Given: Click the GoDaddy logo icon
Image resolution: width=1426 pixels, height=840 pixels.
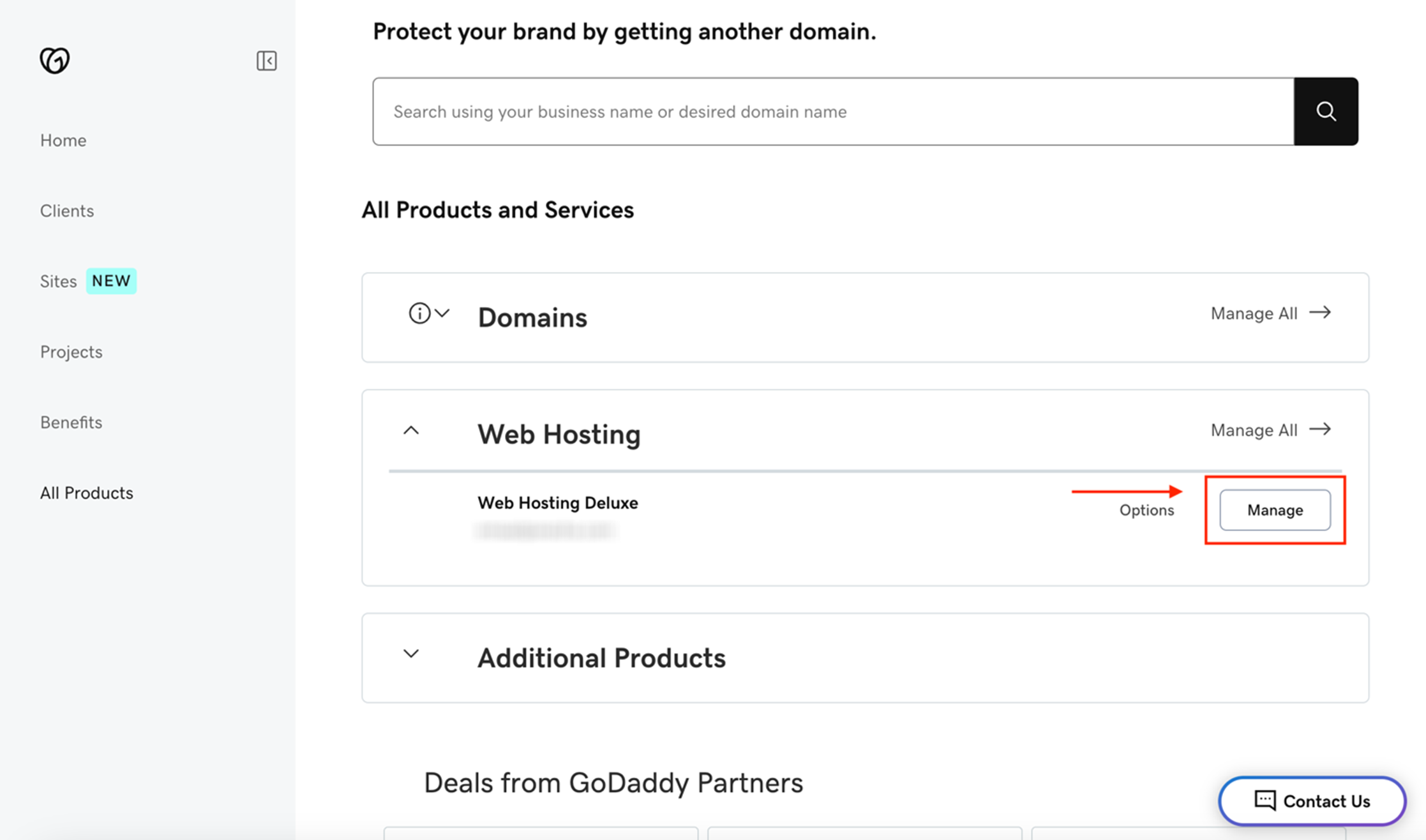Looking at the screenshot, I should (x=55, y=61).
